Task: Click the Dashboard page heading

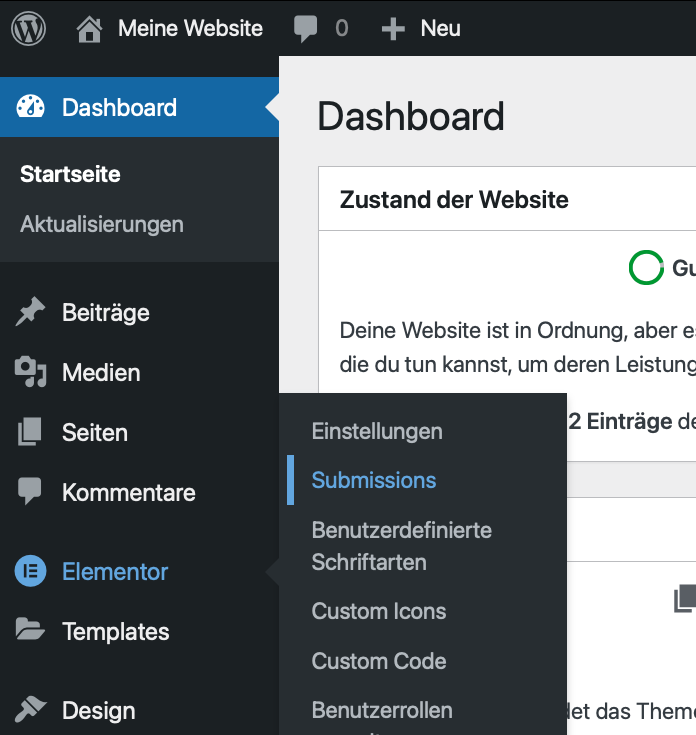Action: (x=411, y=116)
